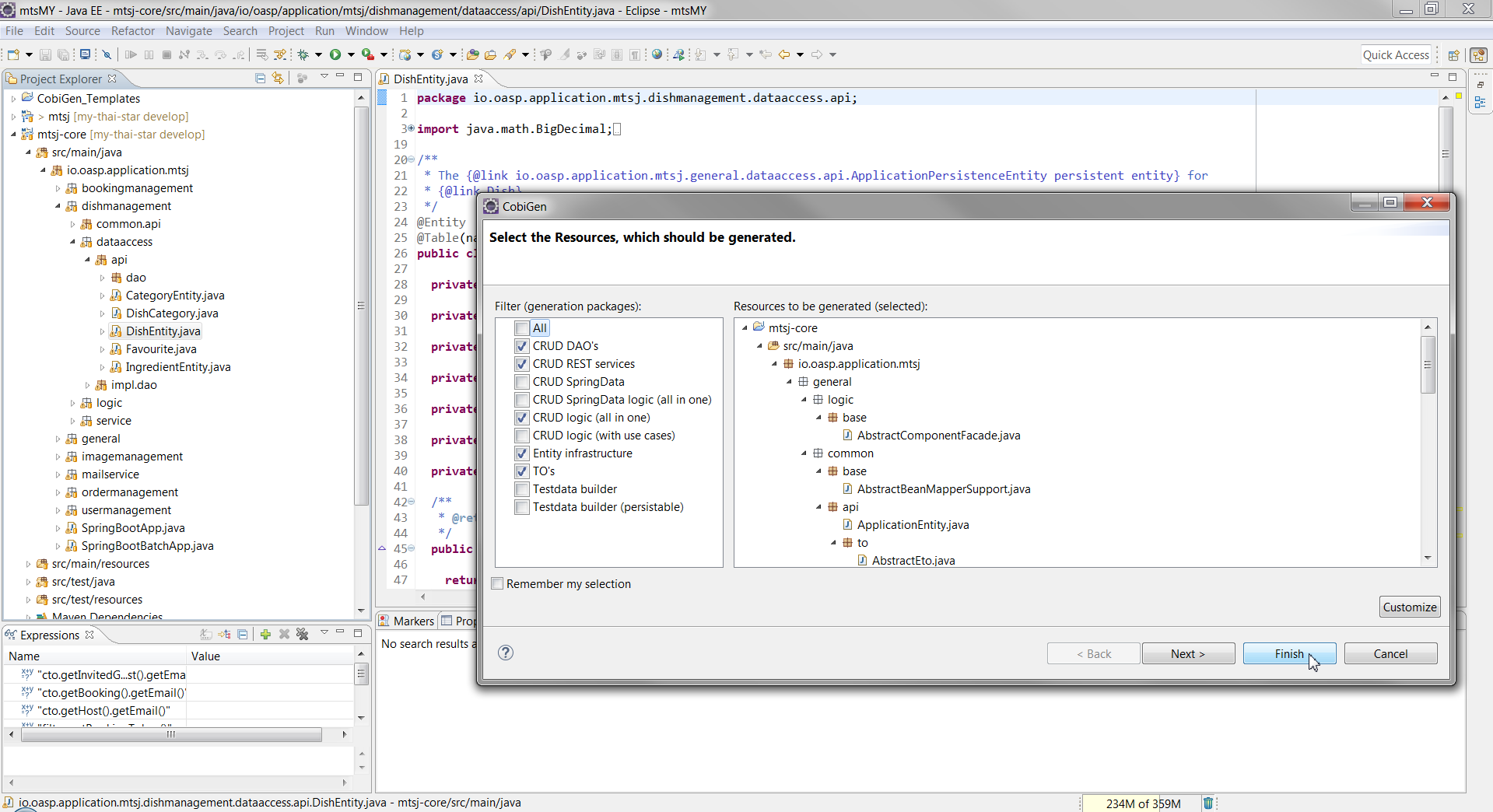The width and height of the screenshot is (1493, 812).
Task: Click the help question mark icon in CobiGen dialog
Action: coord(506,653)
